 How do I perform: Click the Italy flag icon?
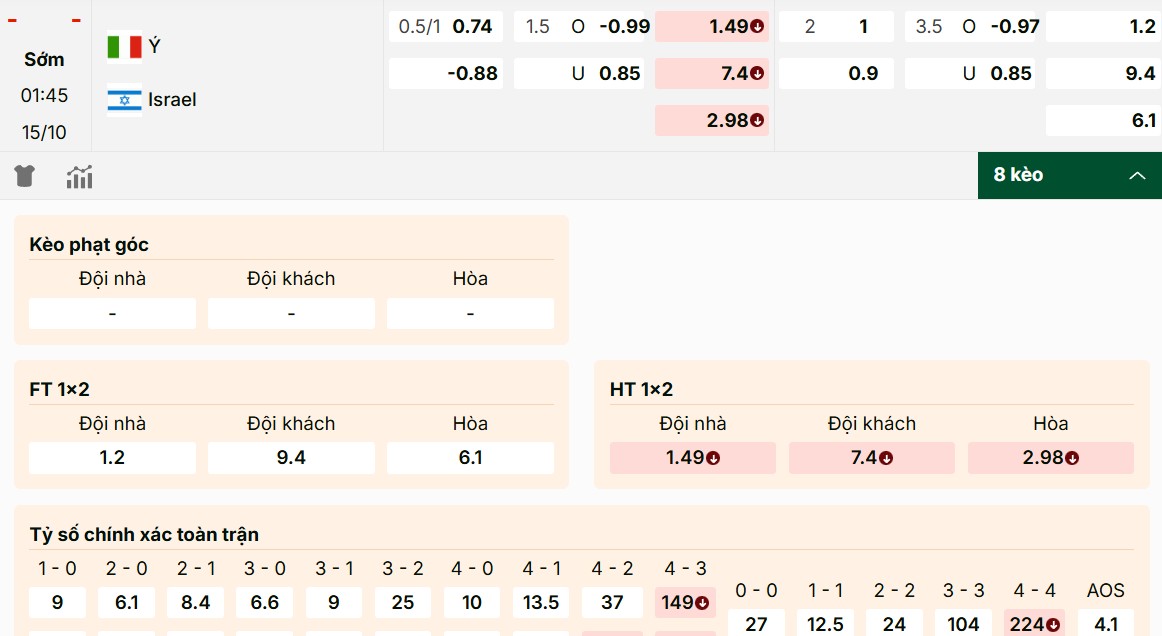pyautogui.click(x=122, y=45)
